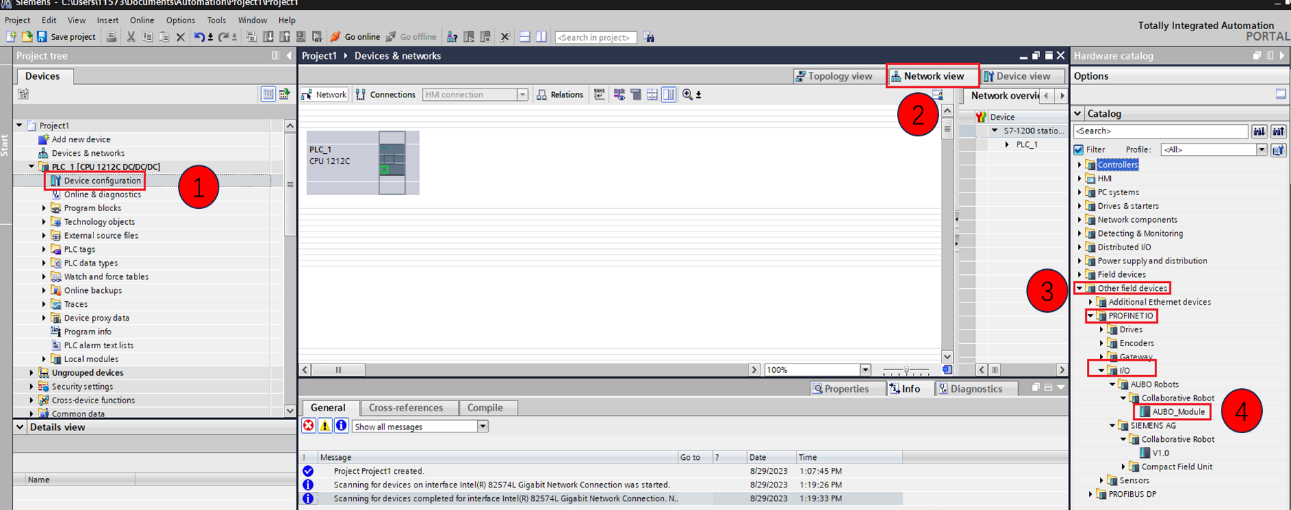Select V1.0 module under SIEMENS AG
Screen dimensions: 1291x510
pyautogui.click(x=1154, y=453)
